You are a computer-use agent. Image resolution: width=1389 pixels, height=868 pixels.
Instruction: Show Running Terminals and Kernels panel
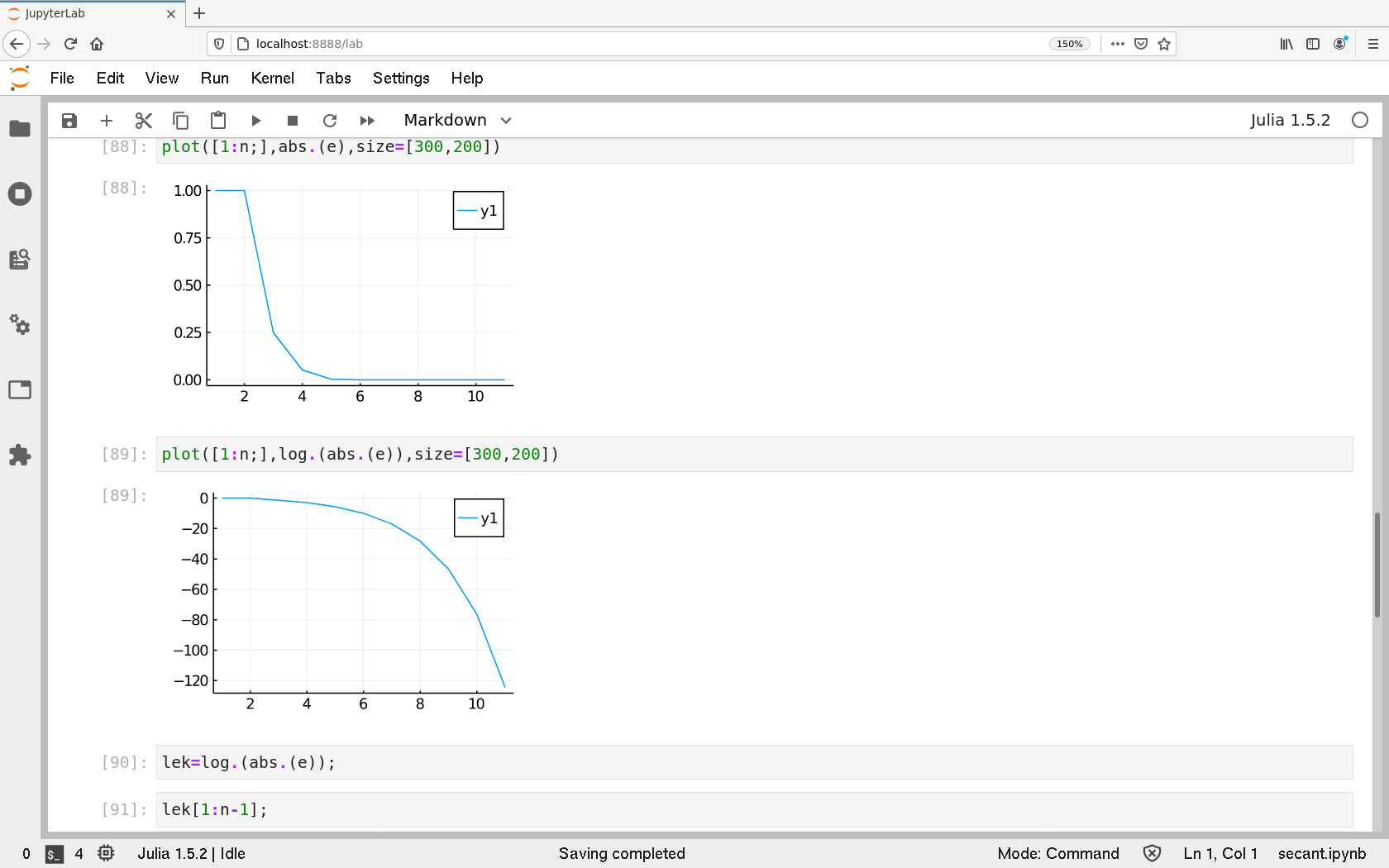pyautogui.click(x=20, y=194)
